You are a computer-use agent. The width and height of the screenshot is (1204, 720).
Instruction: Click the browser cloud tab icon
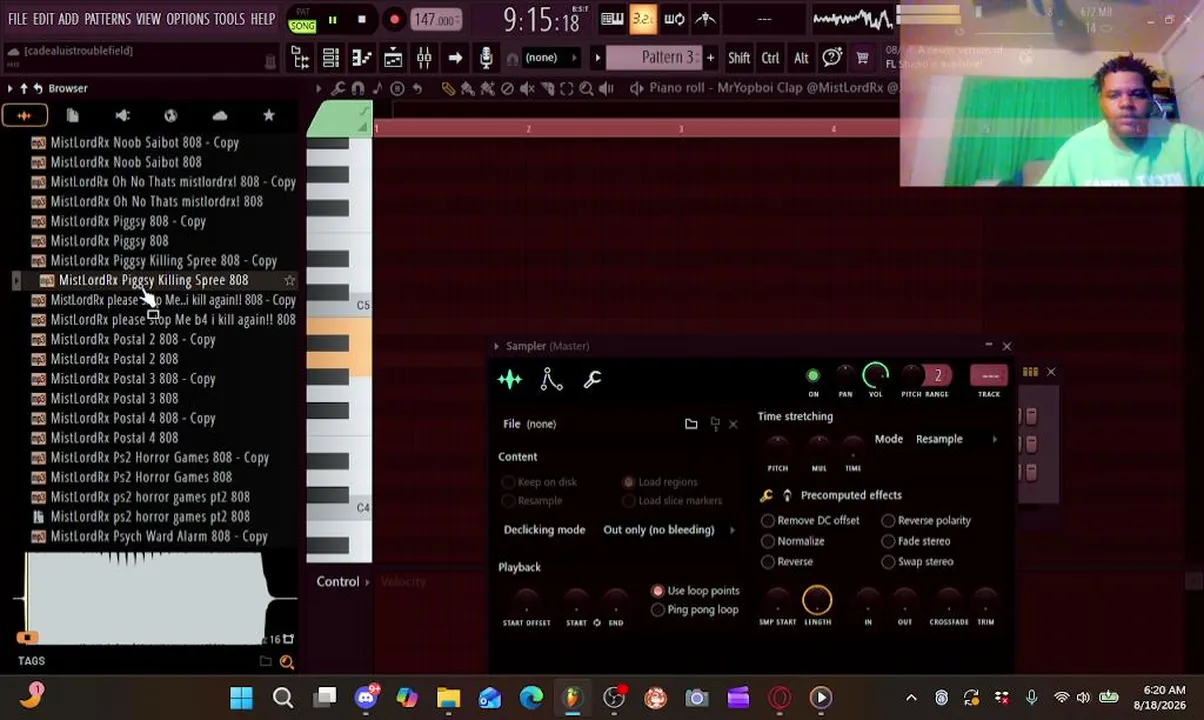pos(220,116)
